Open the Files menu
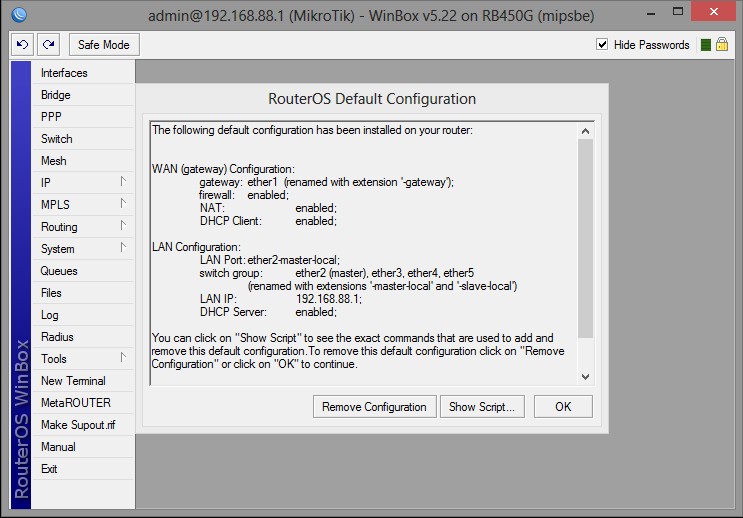This screenshot has height=518, width=743. click(x=83, y=293)
